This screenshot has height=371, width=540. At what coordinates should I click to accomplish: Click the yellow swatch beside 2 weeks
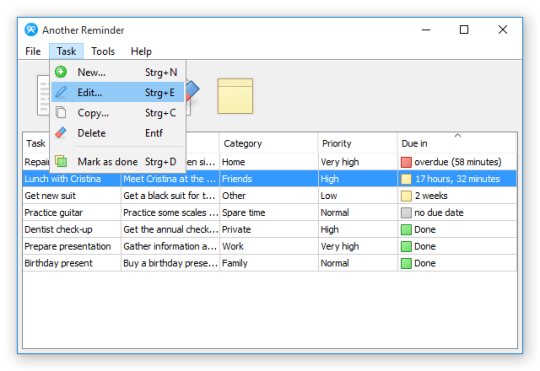406,196
